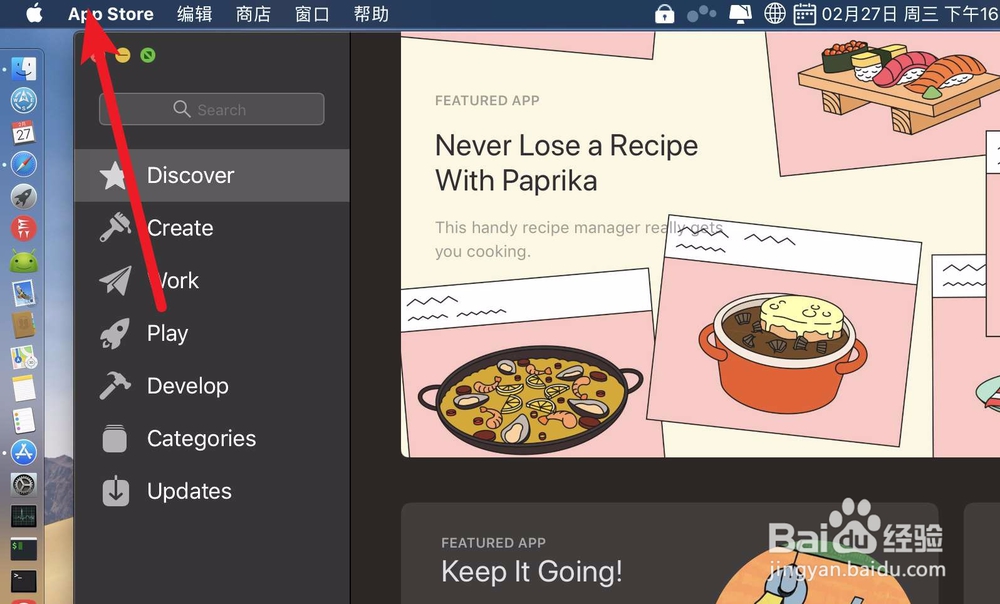Open the Work section with paper plane icon
1000x604 pixels.
212,281
